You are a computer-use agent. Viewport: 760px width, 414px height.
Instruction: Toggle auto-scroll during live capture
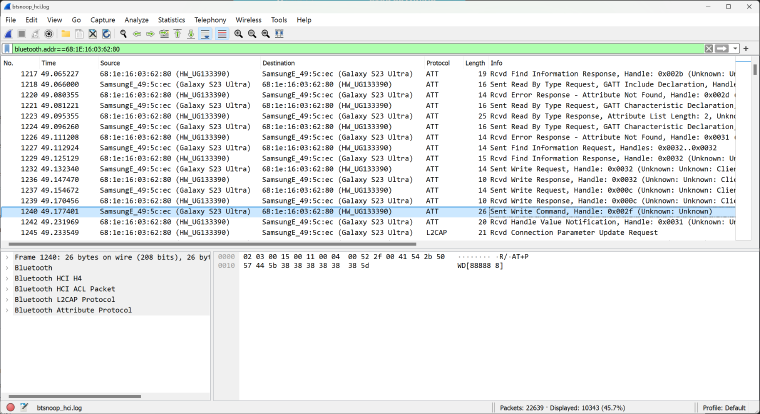[x=205, y=34]
